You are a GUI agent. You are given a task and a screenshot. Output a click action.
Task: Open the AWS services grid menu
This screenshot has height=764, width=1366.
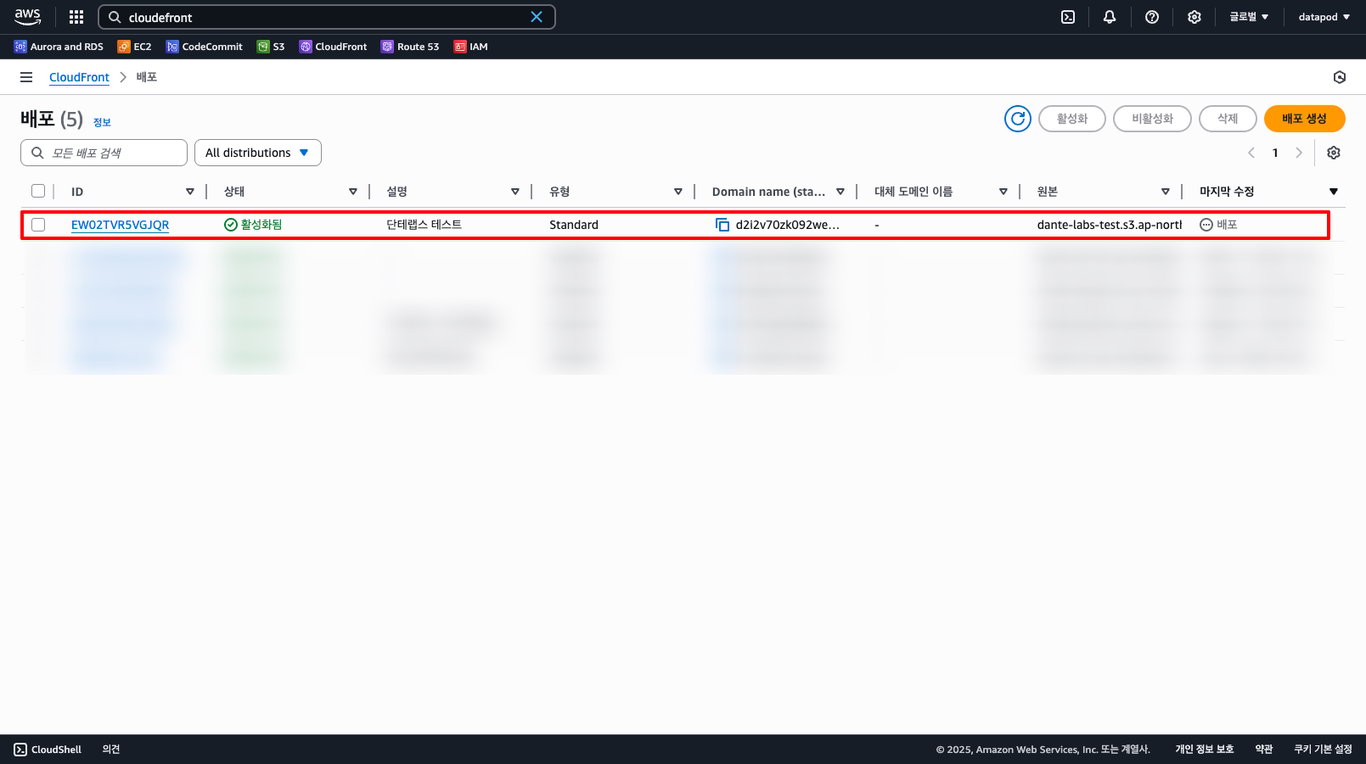tap(76, 17)
